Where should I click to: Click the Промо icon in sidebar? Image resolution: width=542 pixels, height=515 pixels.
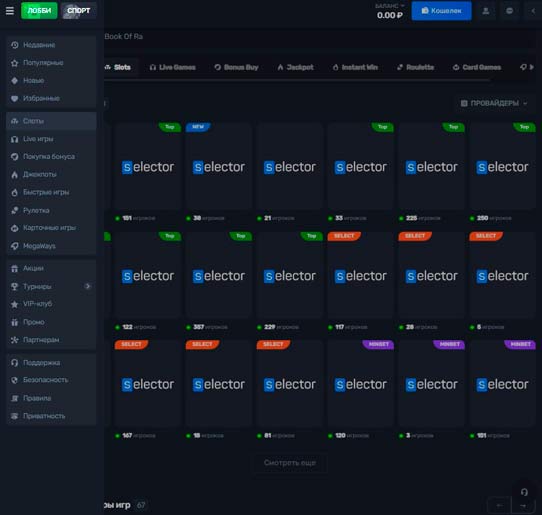(15, 322)
